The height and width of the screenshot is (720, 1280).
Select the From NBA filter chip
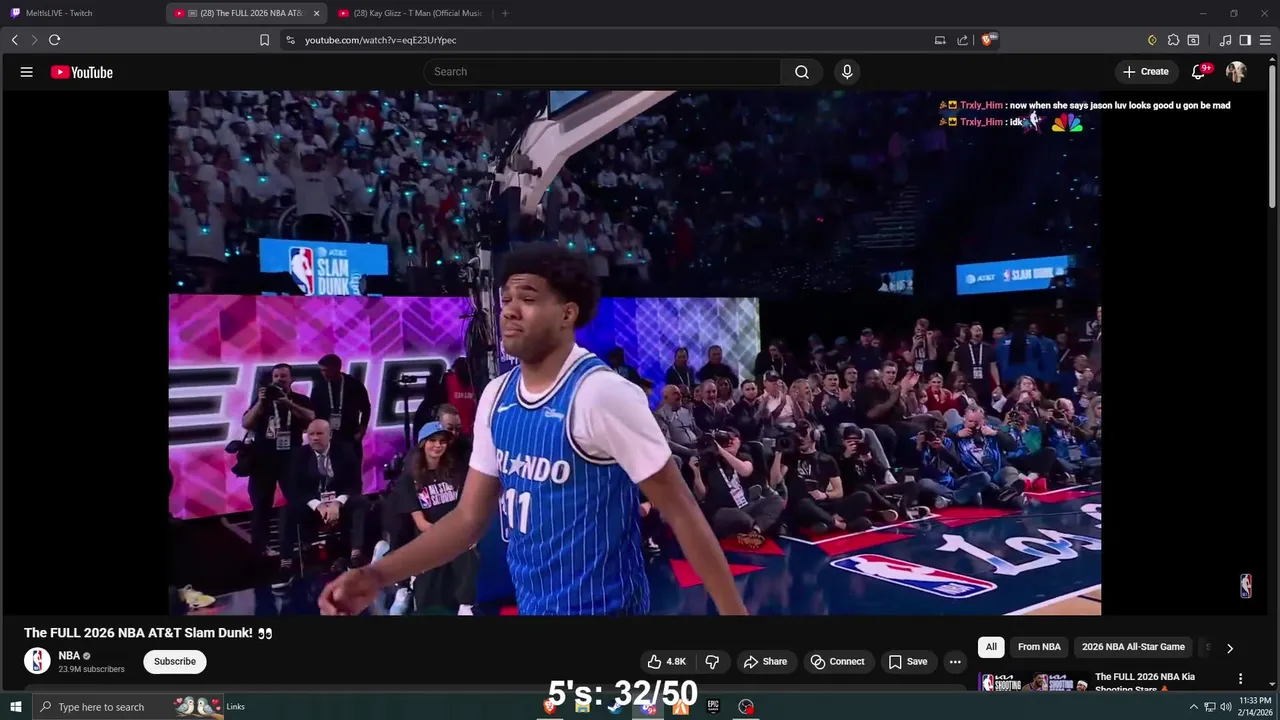point(1039,647)
